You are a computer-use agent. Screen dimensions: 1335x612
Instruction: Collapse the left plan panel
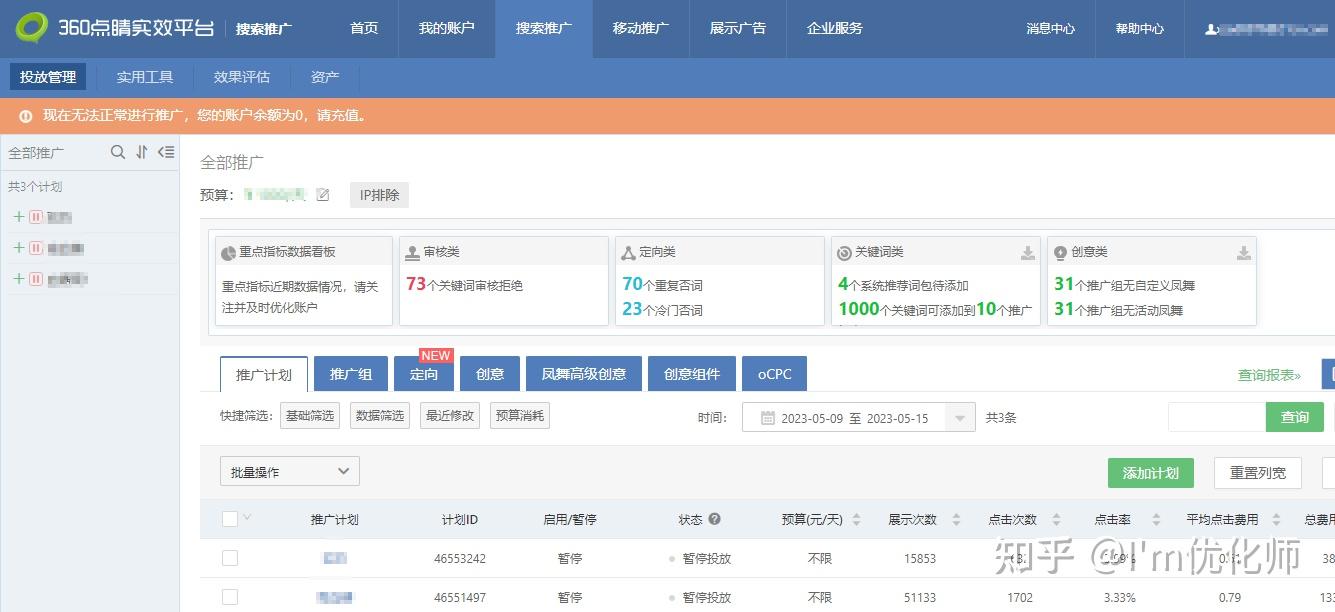tap(166, 152)
